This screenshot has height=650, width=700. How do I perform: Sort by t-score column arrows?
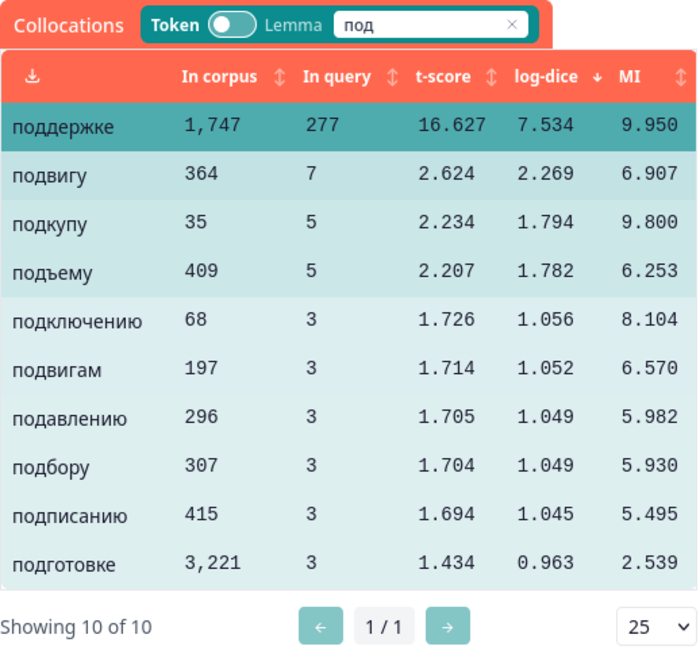491,77
